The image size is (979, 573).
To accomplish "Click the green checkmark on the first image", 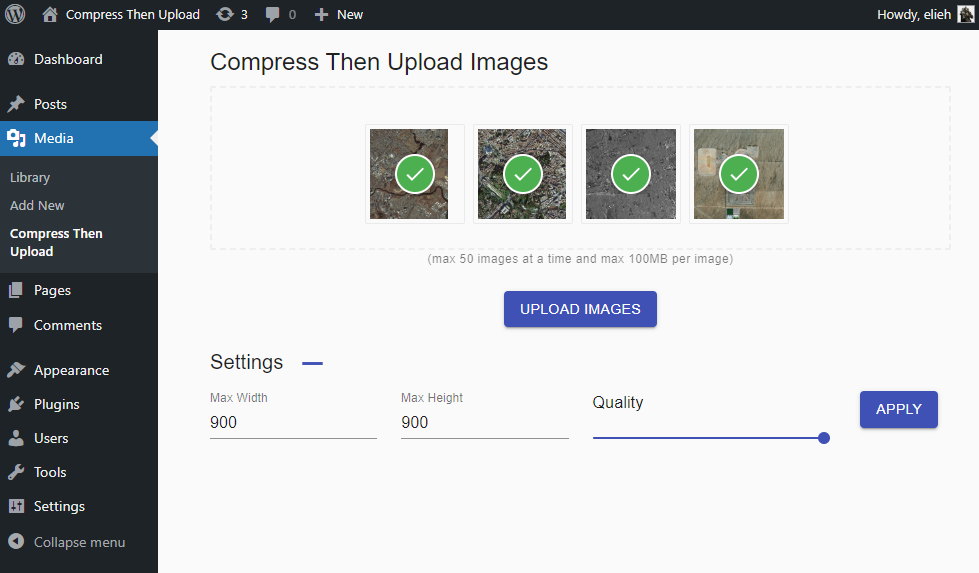I will (415, 174).
